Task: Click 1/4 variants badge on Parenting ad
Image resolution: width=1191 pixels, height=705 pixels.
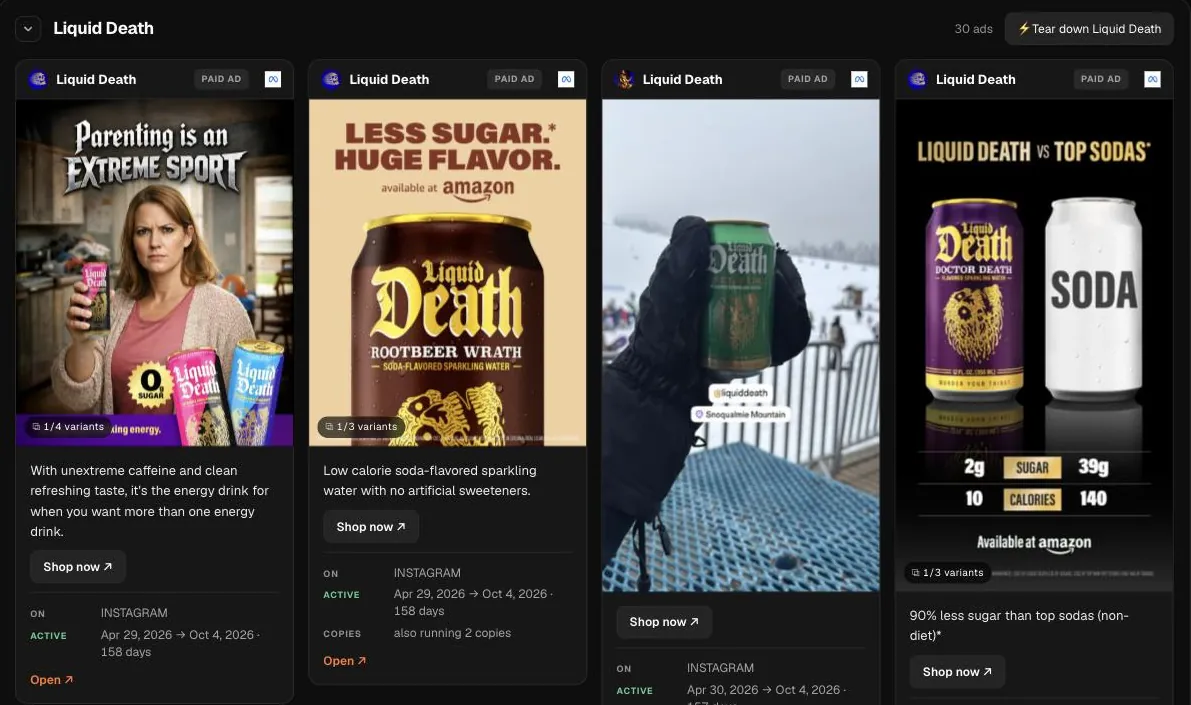Action: pos(68,427)
